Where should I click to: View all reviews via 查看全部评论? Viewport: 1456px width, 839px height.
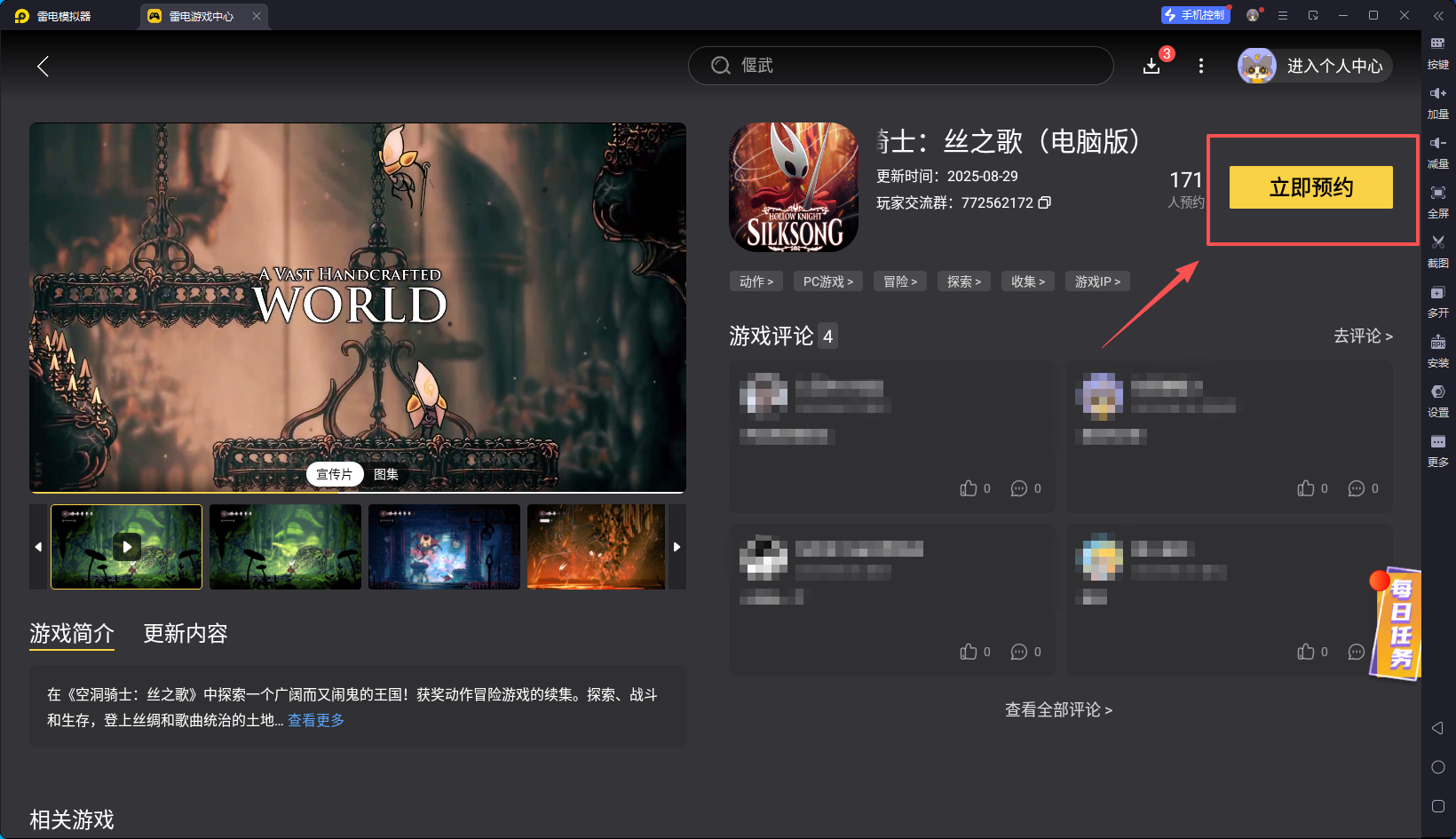[1058, 709]
